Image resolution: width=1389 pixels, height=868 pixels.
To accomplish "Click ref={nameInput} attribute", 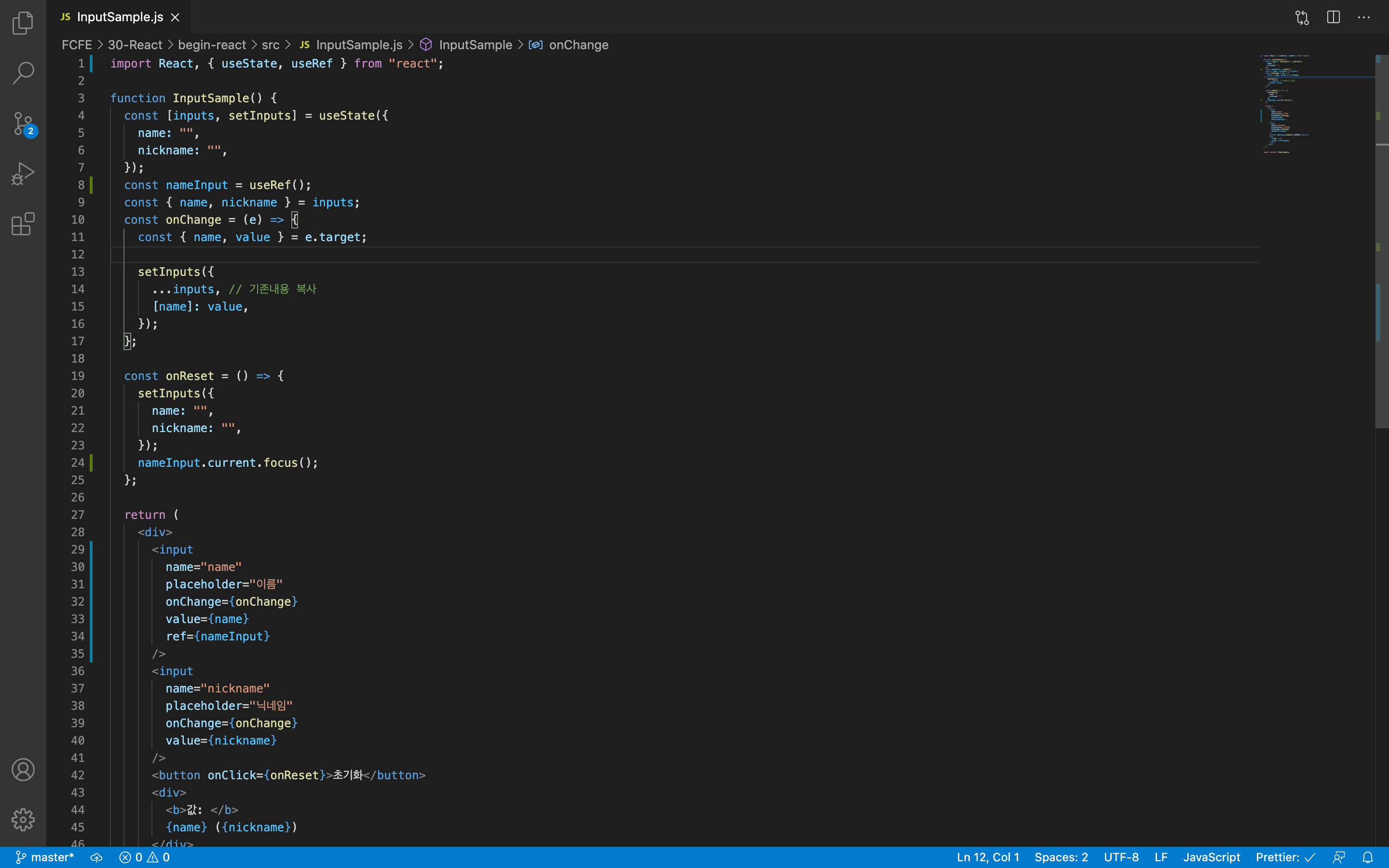I will point(218,636).
